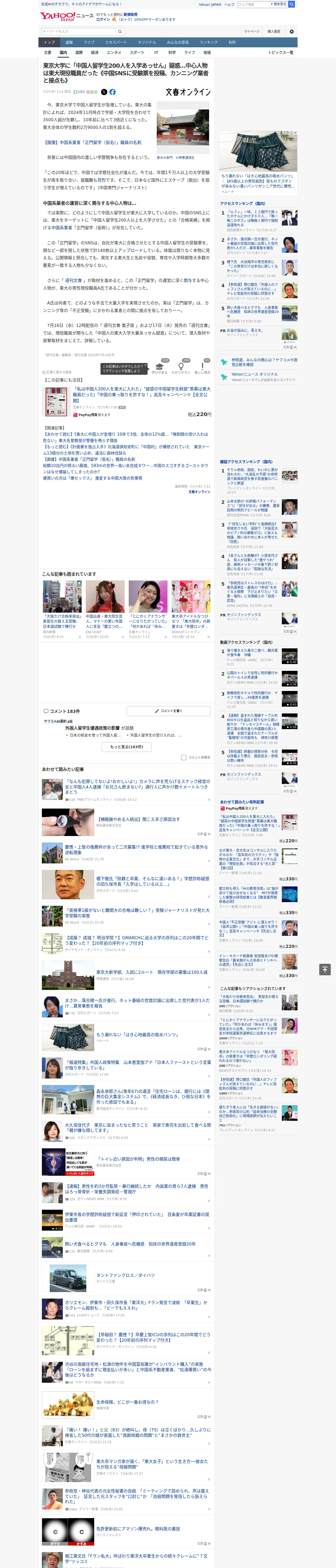Click the top web search input field
Image resolution: width=336 pixels, height=1568 pixels.
click(254, 4)
